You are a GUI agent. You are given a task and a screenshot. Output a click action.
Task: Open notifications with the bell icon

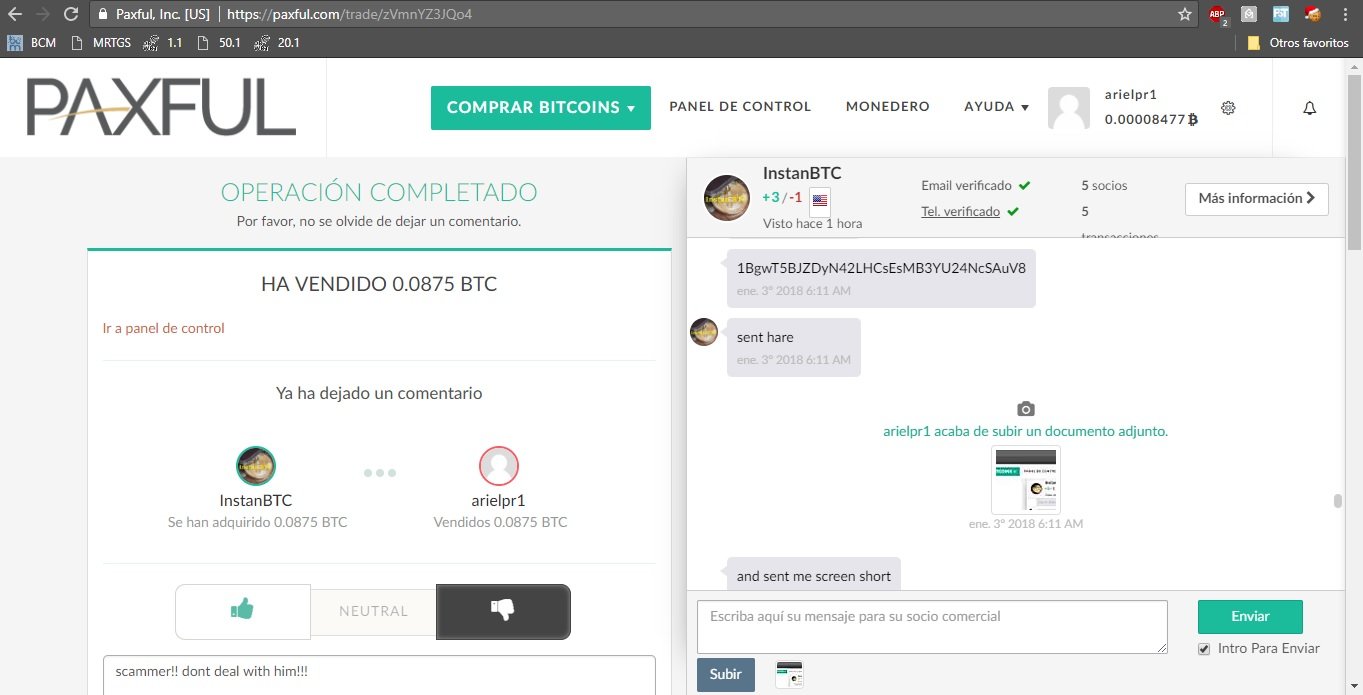(1310, 108)
